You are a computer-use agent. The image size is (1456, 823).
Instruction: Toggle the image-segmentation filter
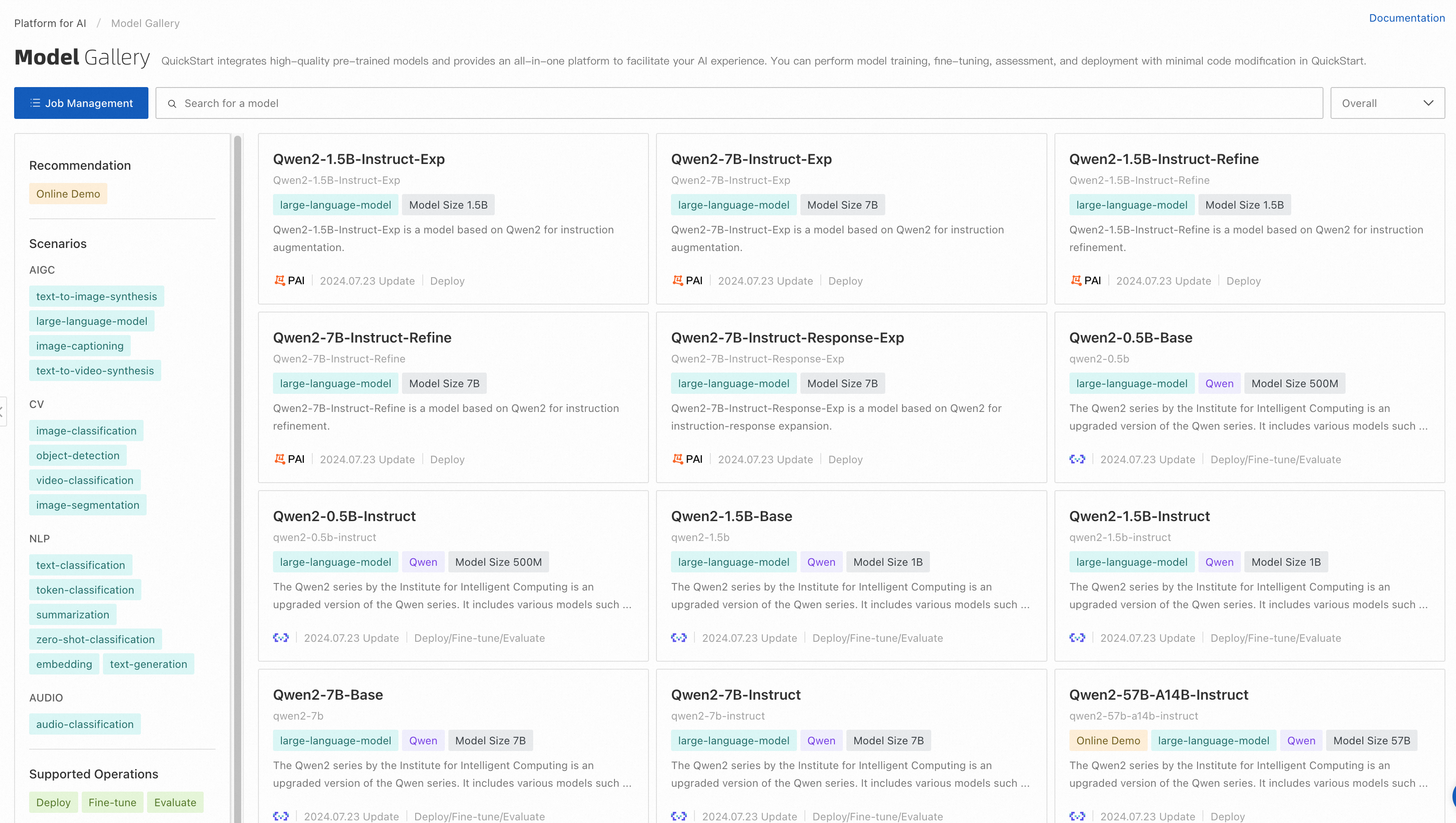click(87, 505)
